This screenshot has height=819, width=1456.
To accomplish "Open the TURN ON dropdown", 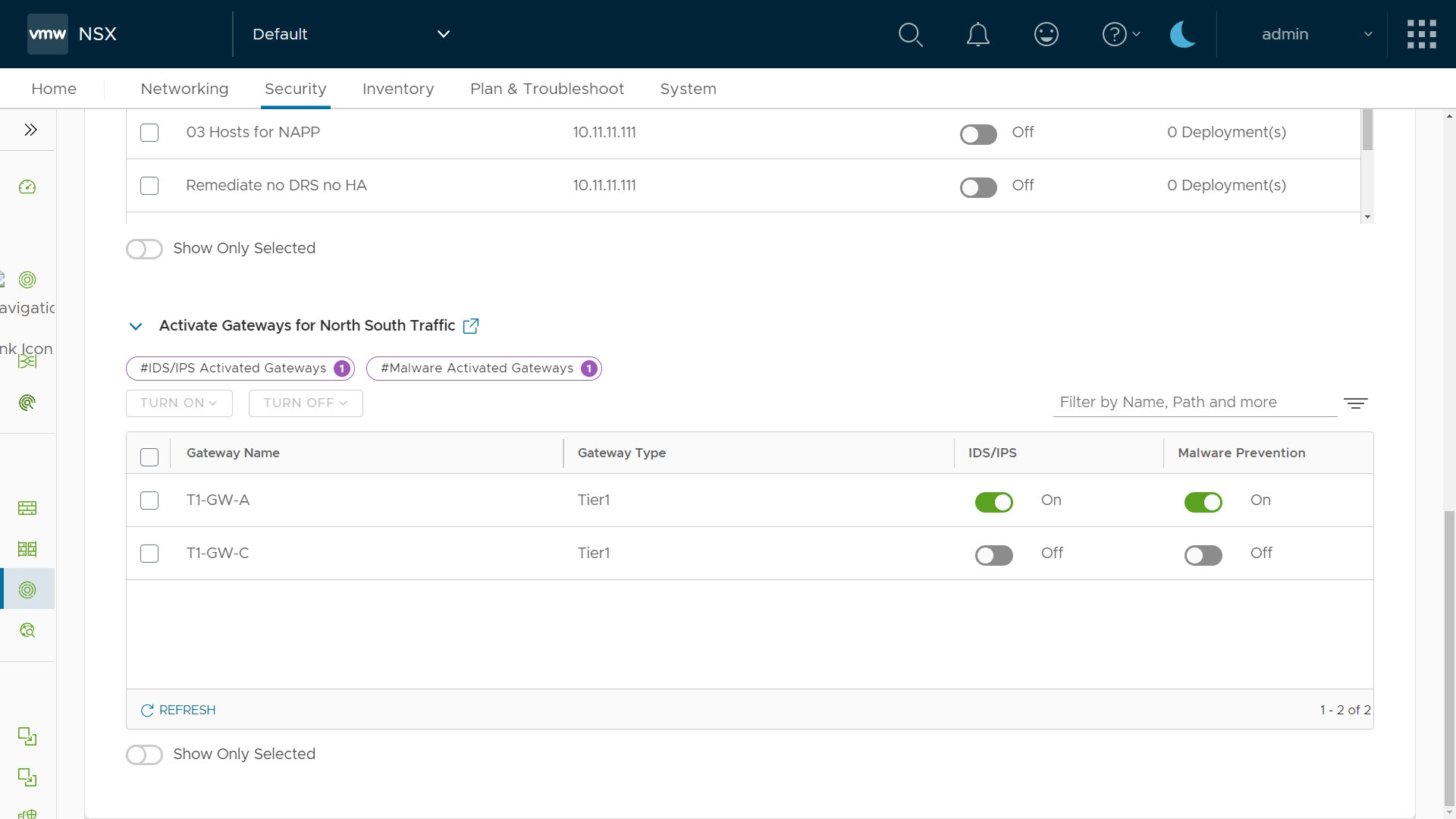I will coord(179,403).
